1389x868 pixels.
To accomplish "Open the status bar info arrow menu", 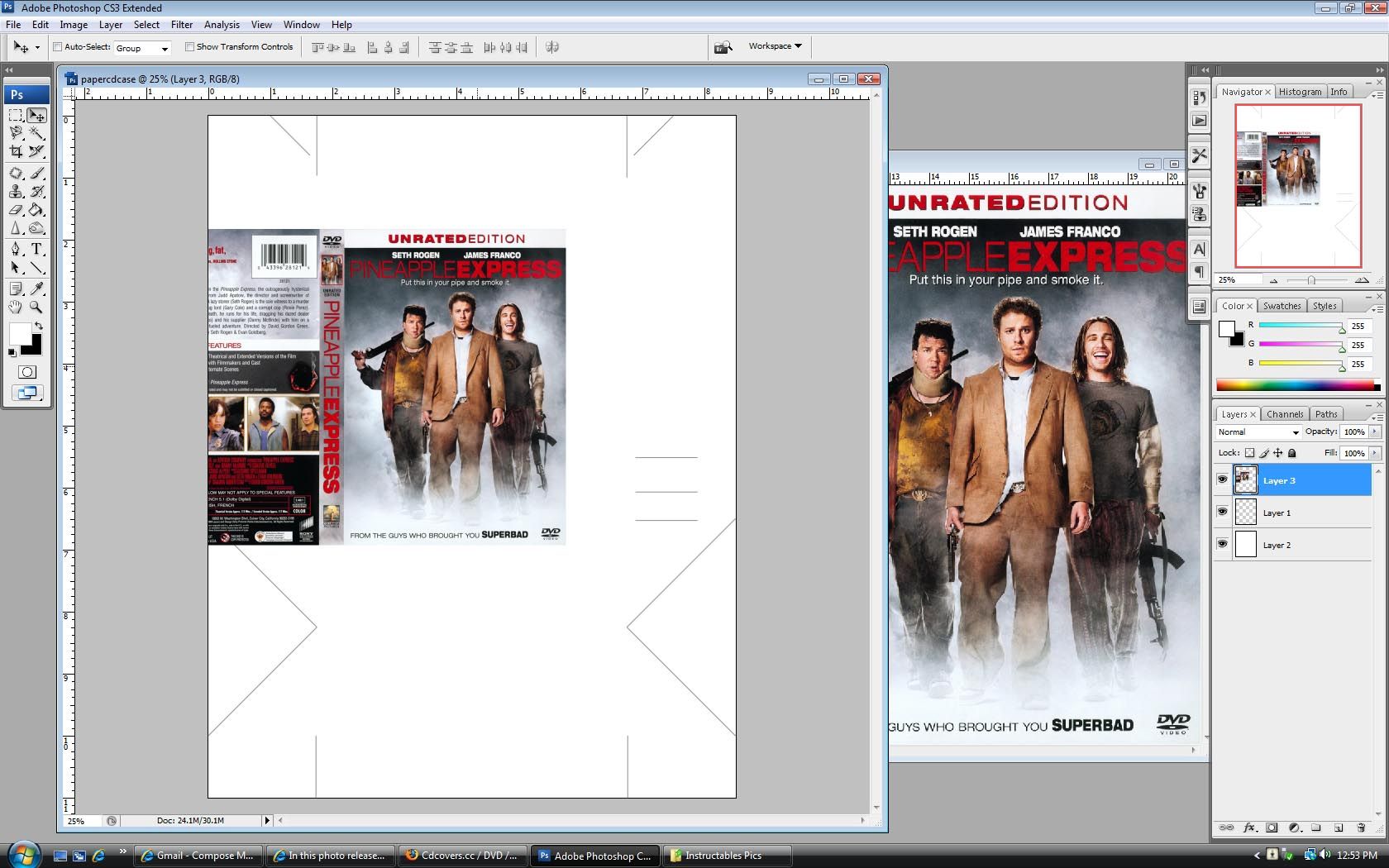I will pyautogui.click(x=266, y=821).
